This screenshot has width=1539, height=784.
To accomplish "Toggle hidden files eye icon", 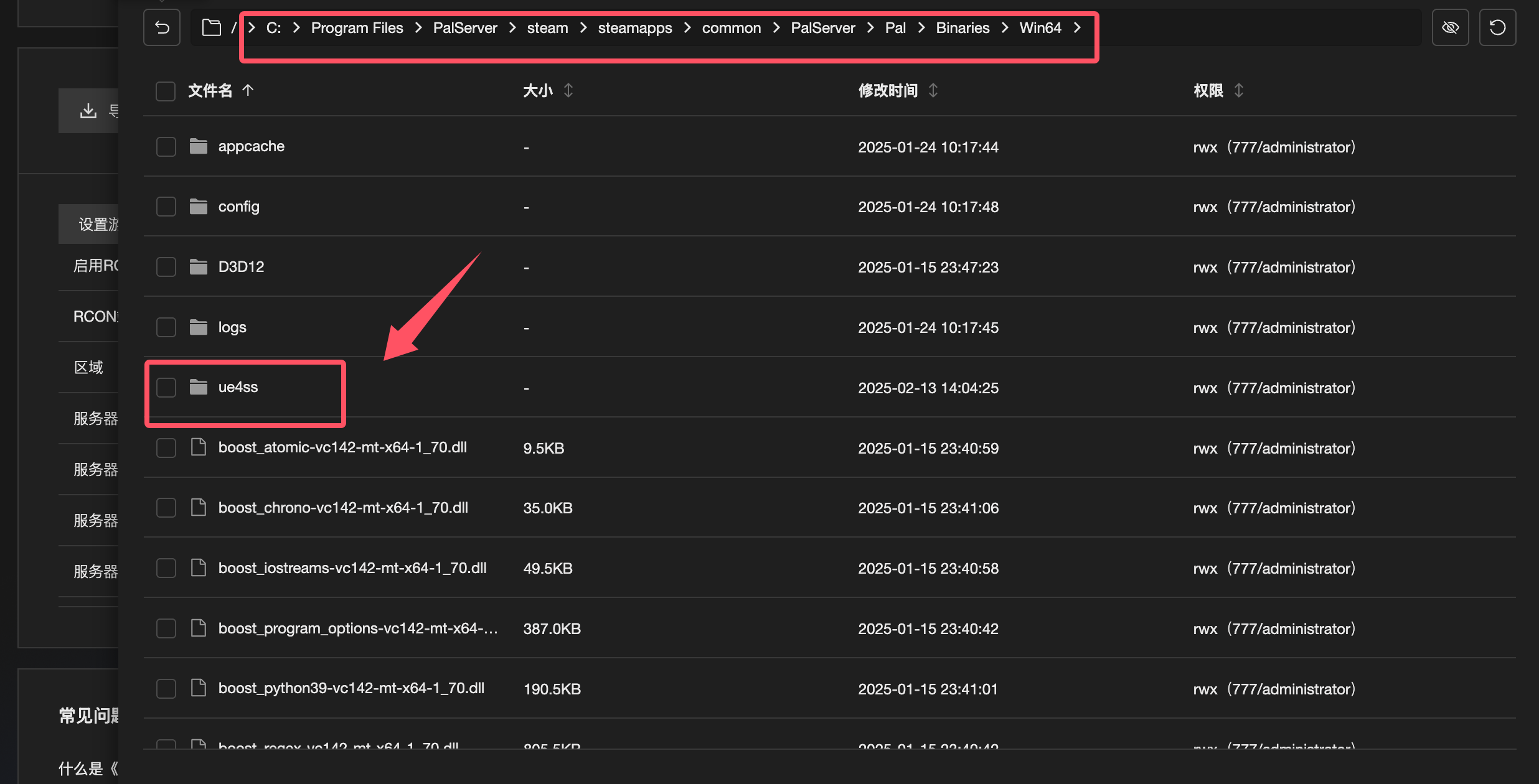I will click(1450, 28).
